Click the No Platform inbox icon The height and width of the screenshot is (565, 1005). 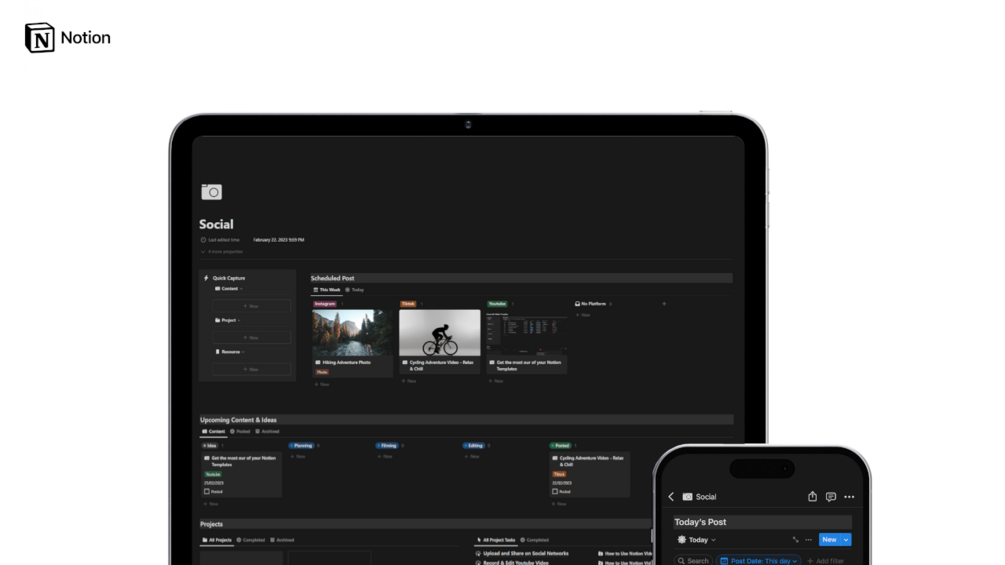(x=577, y=304)
